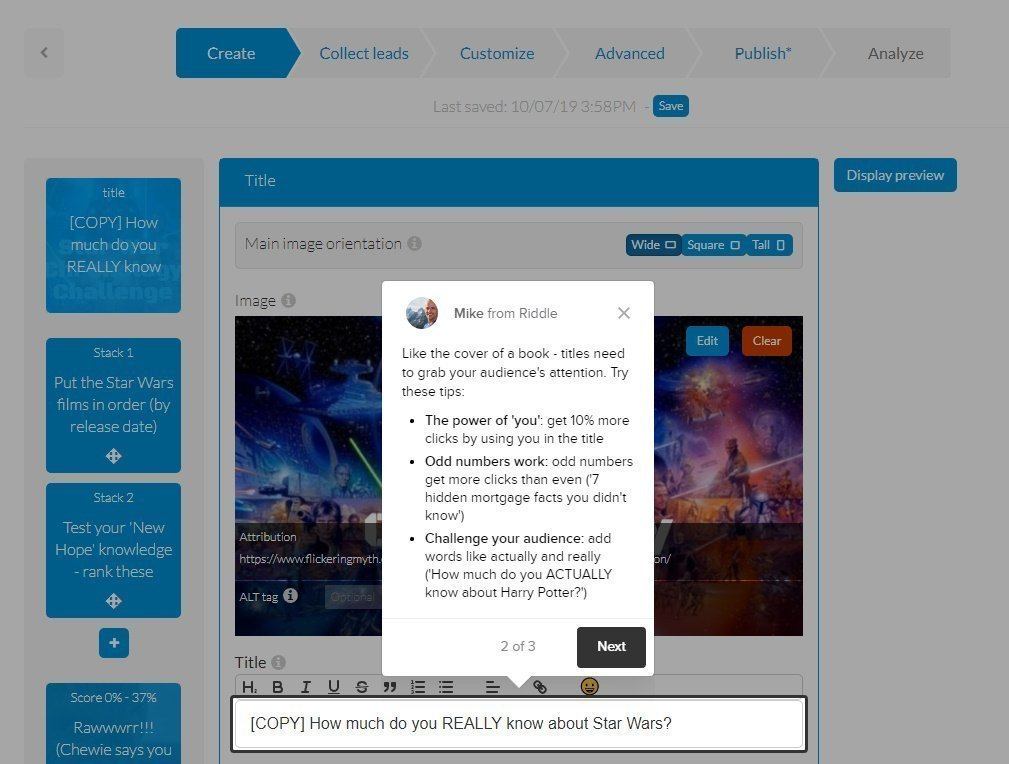Choose Wide image orientation
The width and height of the screenshot is (1009, 764).
(x=653, y=245)
